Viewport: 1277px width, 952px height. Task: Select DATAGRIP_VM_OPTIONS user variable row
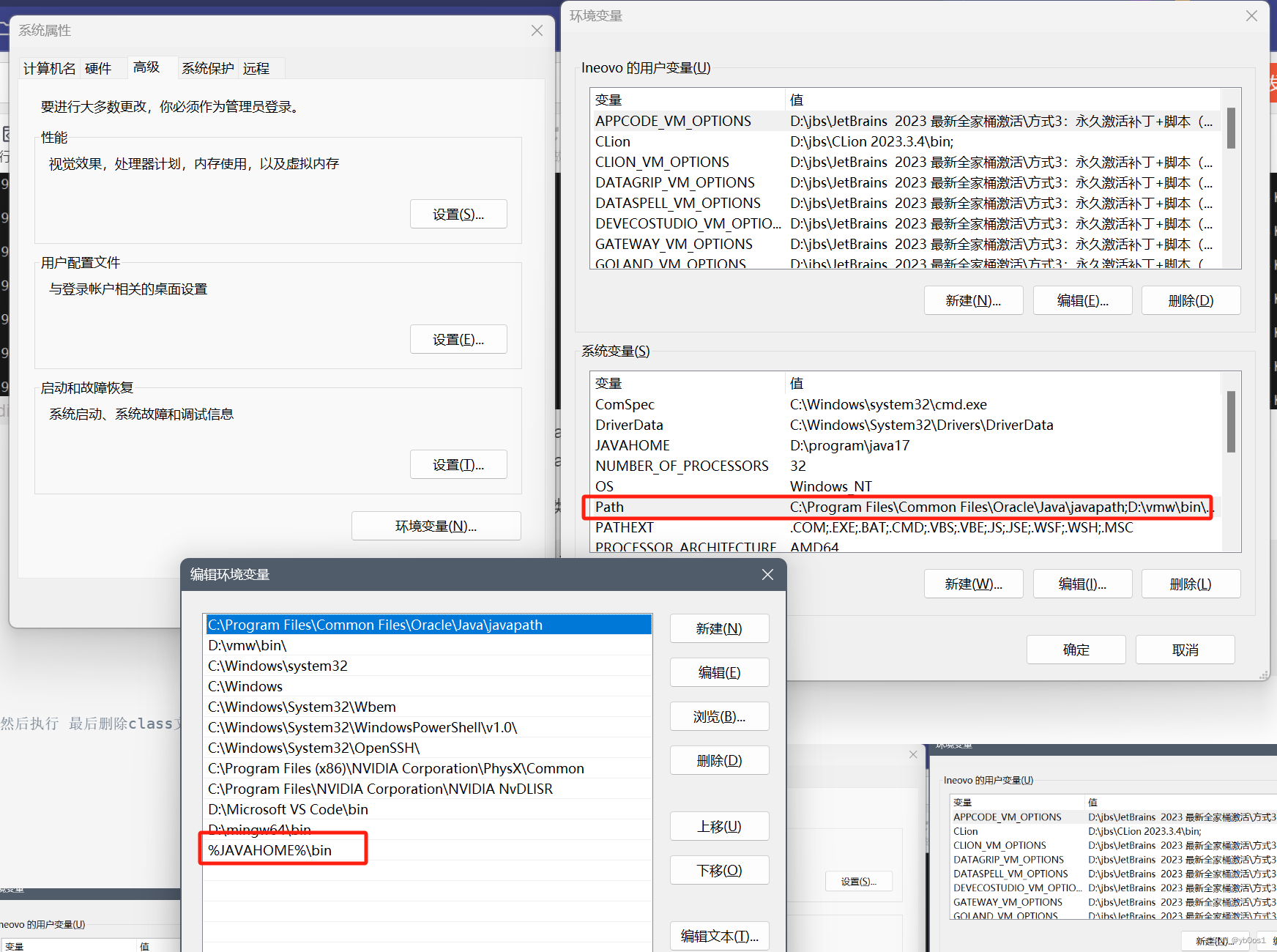point(905,182)
